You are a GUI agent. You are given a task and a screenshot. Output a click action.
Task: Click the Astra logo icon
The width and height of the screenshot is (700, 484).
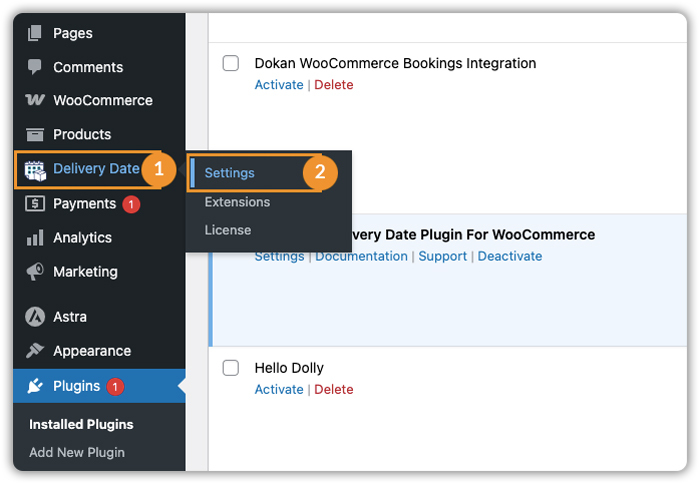tap(35, 317)
